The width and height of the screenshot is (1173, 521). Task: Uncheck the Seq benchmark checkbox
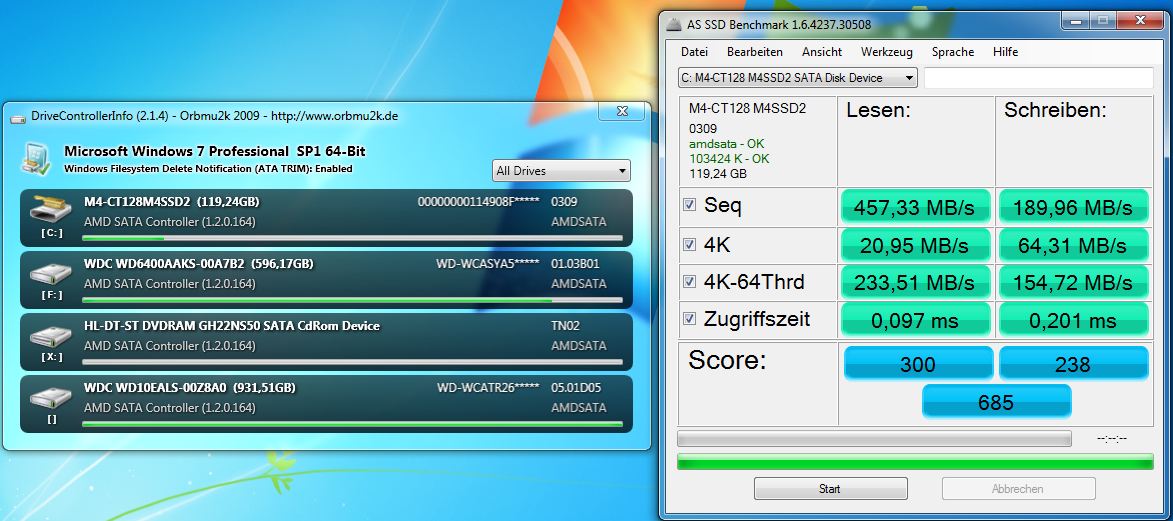click(689, 204)
